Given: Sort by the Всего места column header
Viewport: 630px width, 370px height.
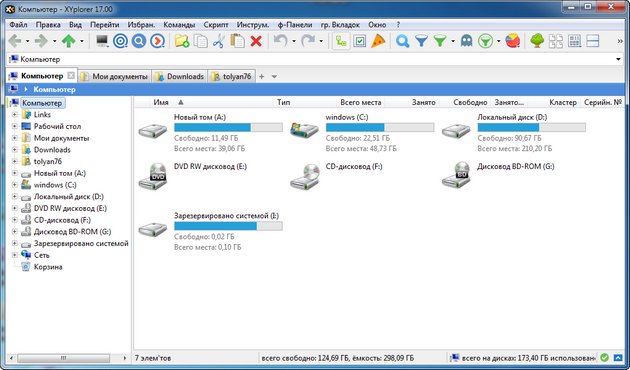Looking at the screenshot, I should point(360,102).
